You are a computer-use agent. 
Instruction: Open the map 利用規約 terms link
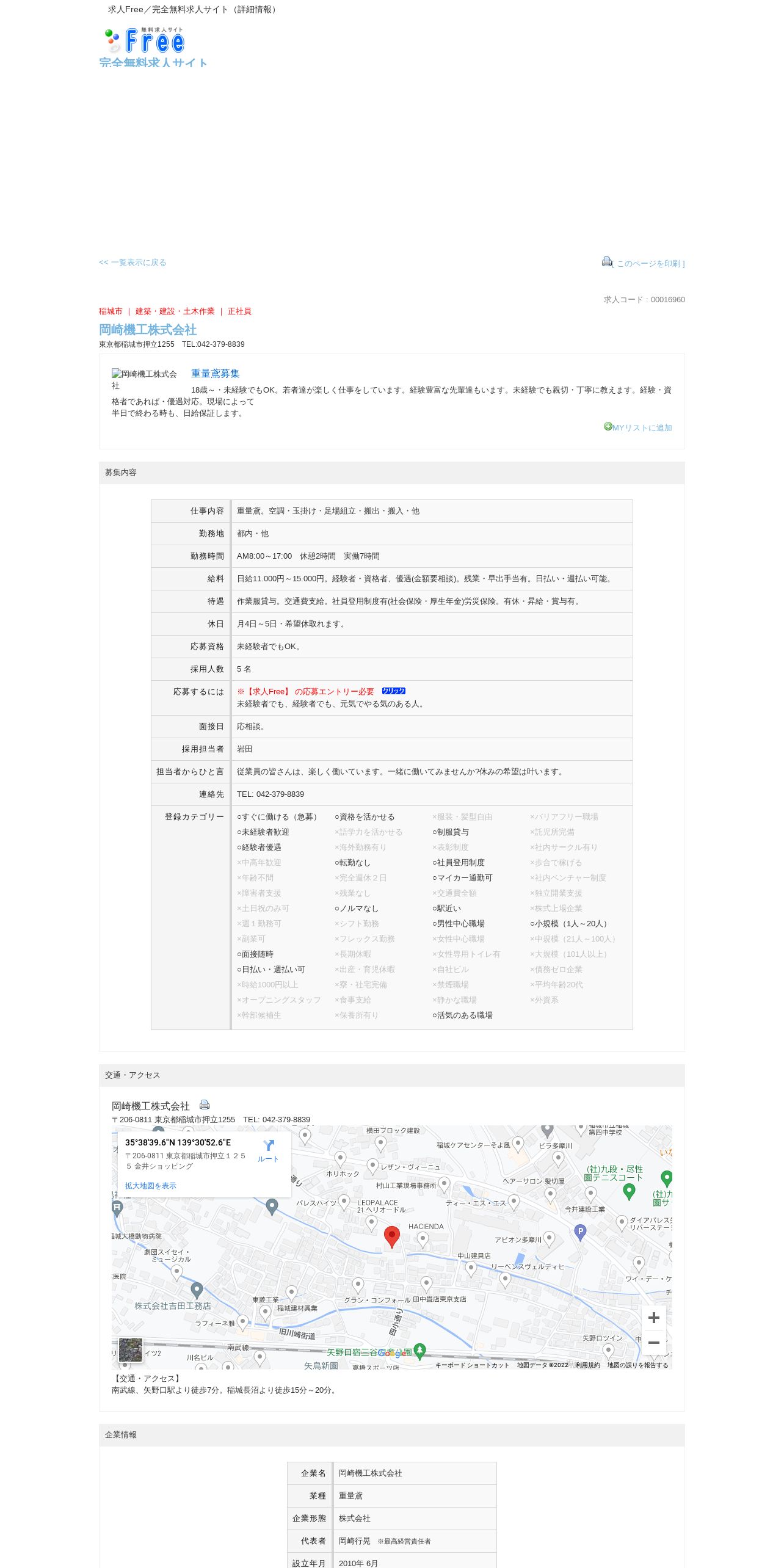point(587,1365)
